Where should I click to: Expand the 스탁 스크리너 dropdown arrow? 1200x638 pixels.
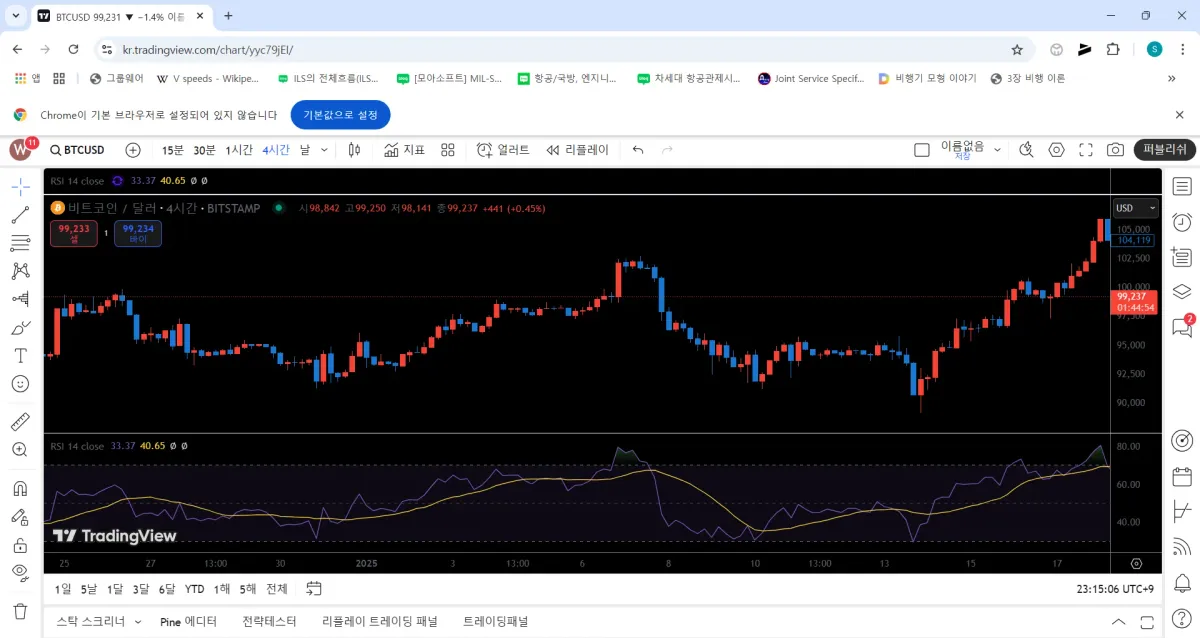pyautogui.click(x=138, y=622)
